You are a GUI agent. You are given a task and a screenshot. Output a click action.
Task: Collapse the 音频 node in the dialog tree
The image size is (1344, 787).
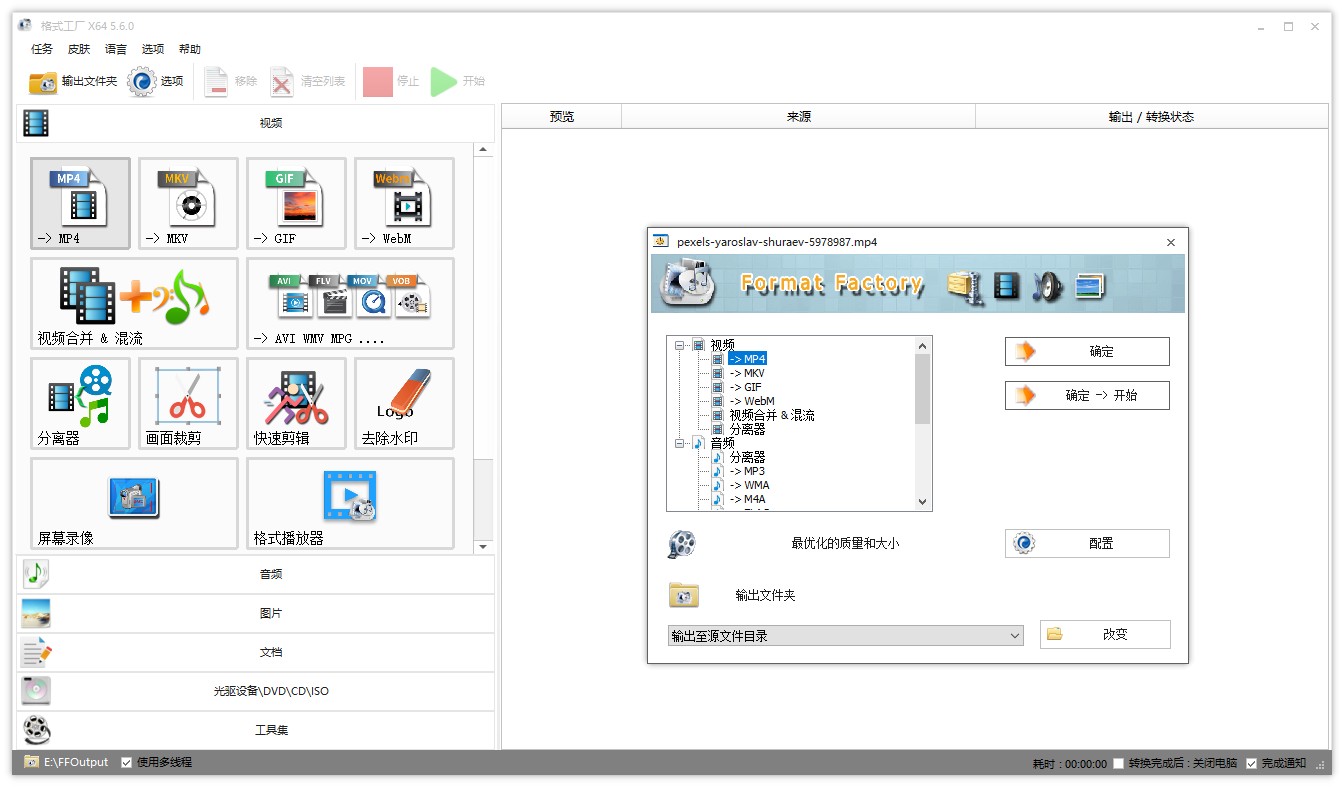[x=680, y=443]
